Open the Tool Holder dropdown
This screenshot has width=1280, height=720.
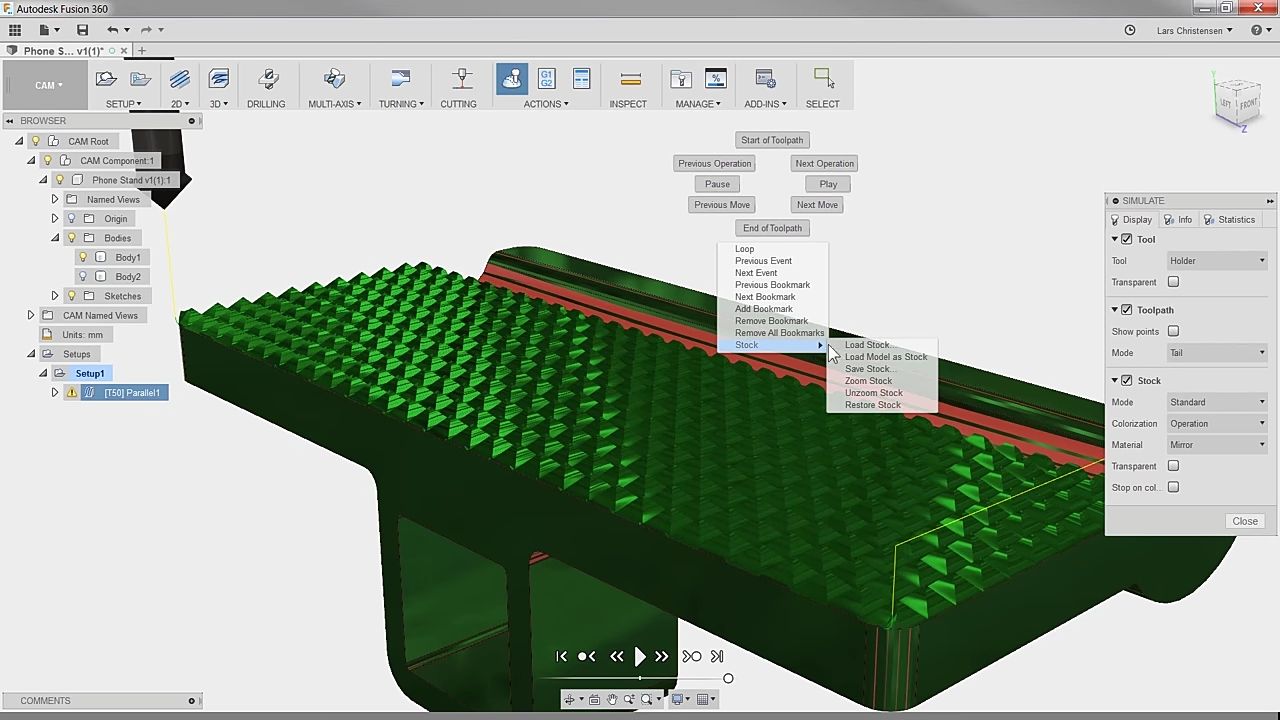click(x=1217, y=261)
